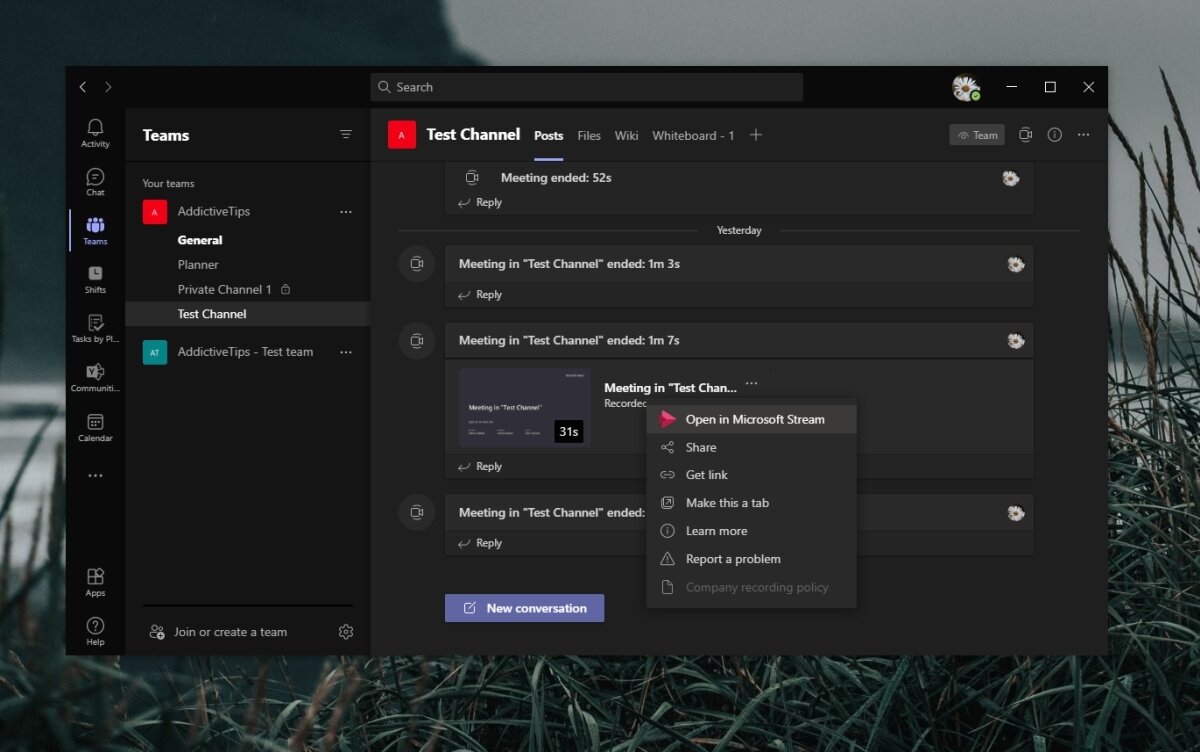Play the 31s meeting recording thumbnail
Viewport: 1200px width, 752px height.
pos(524,407)
